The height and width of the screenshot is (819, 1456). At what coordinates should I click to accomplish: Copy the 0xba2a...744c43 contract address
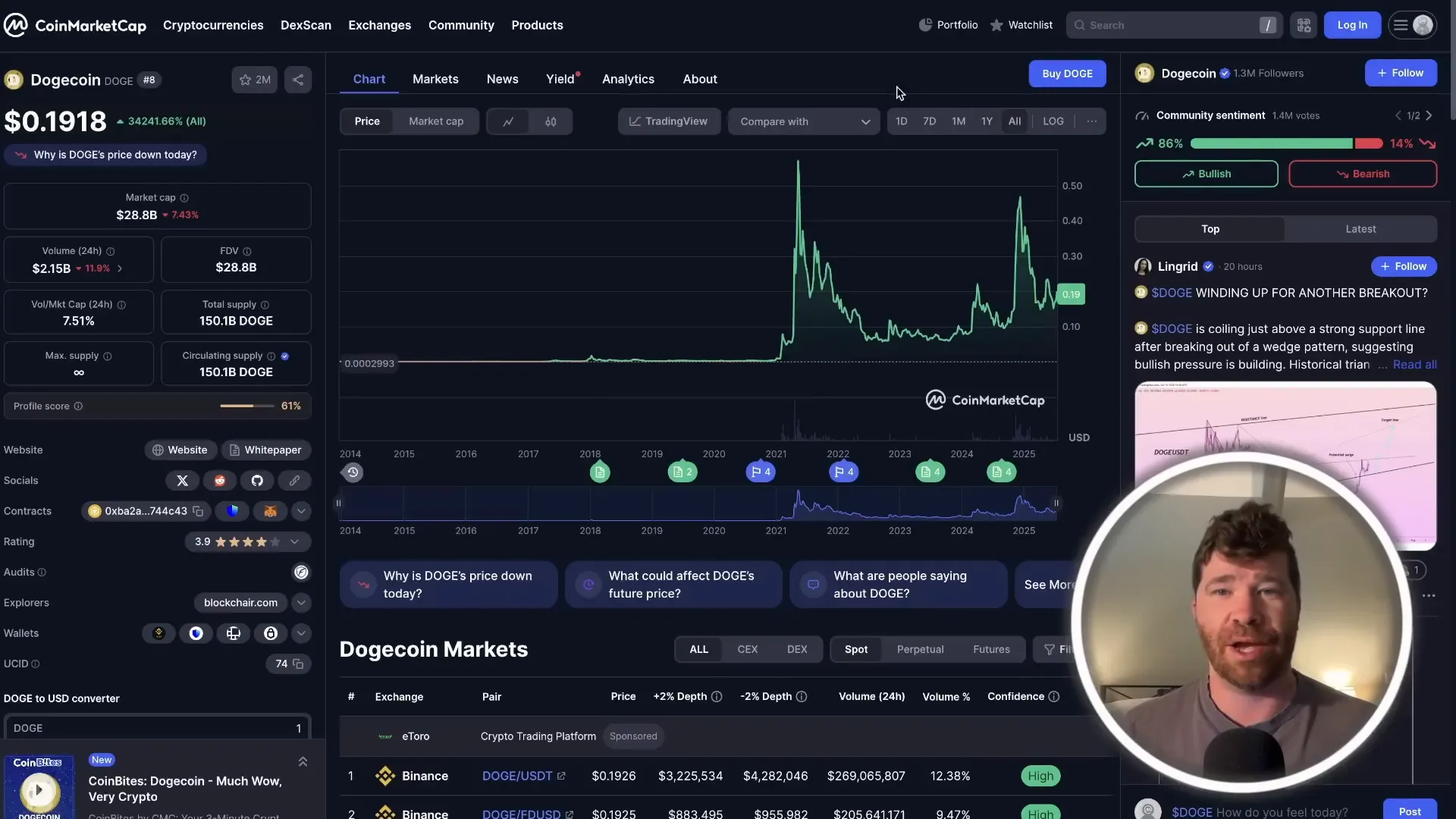[198, 511]
